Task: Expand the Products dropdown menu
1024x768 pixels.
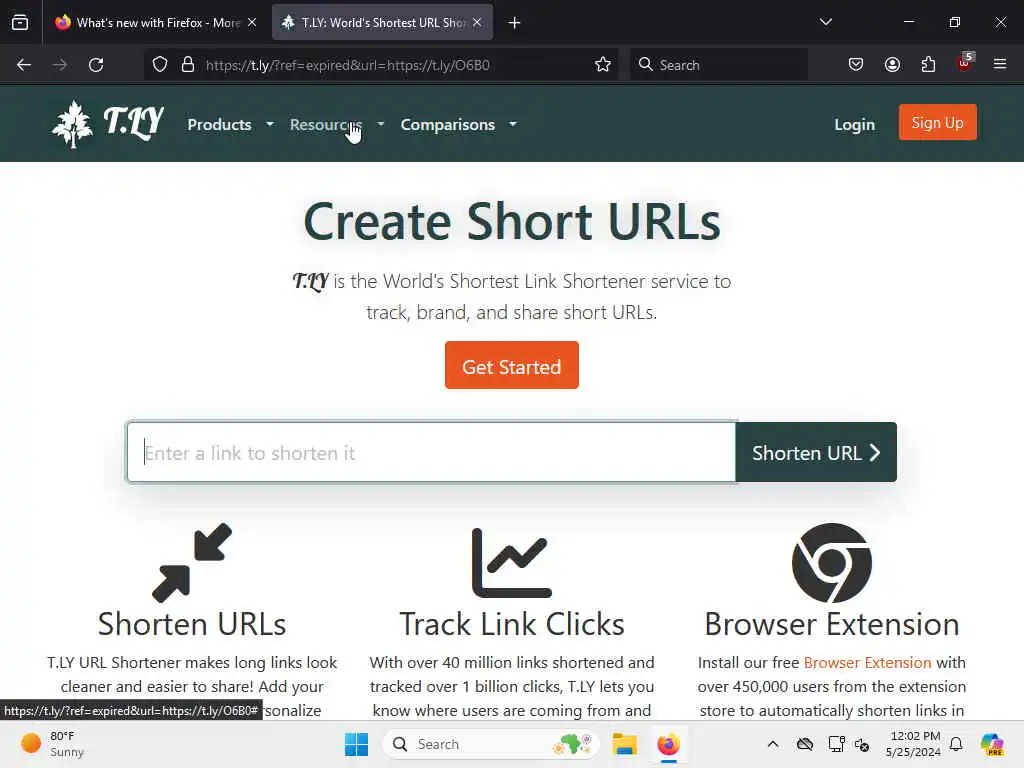Action: tap(230, 124)
